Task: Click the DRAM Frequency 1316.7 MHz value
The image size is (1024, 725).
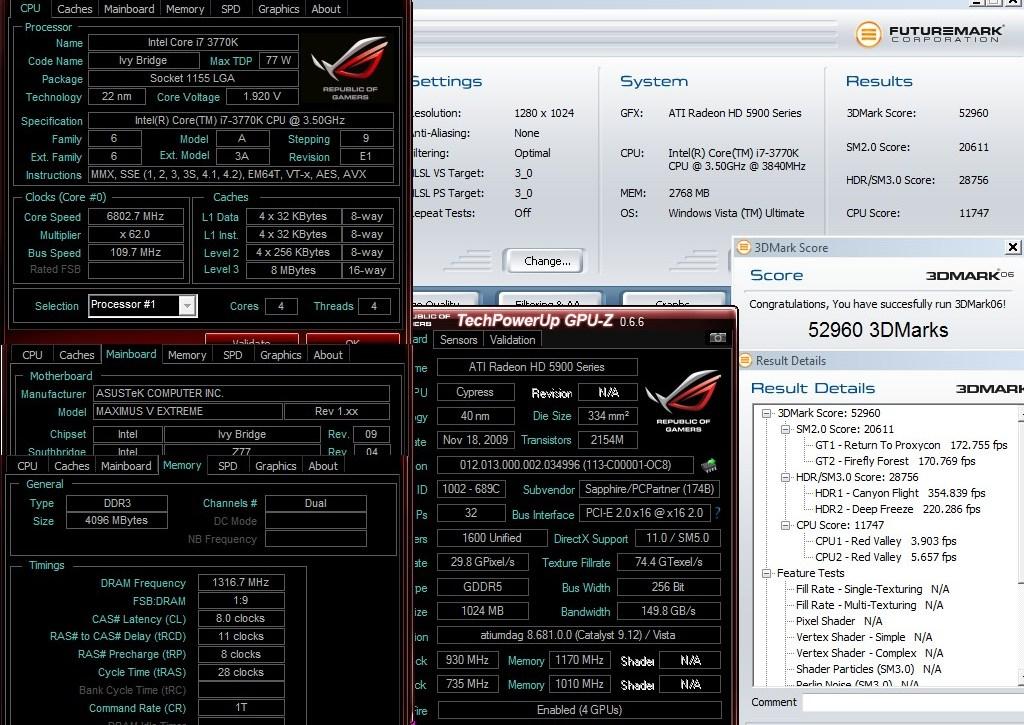Action: tap(241, 583)
